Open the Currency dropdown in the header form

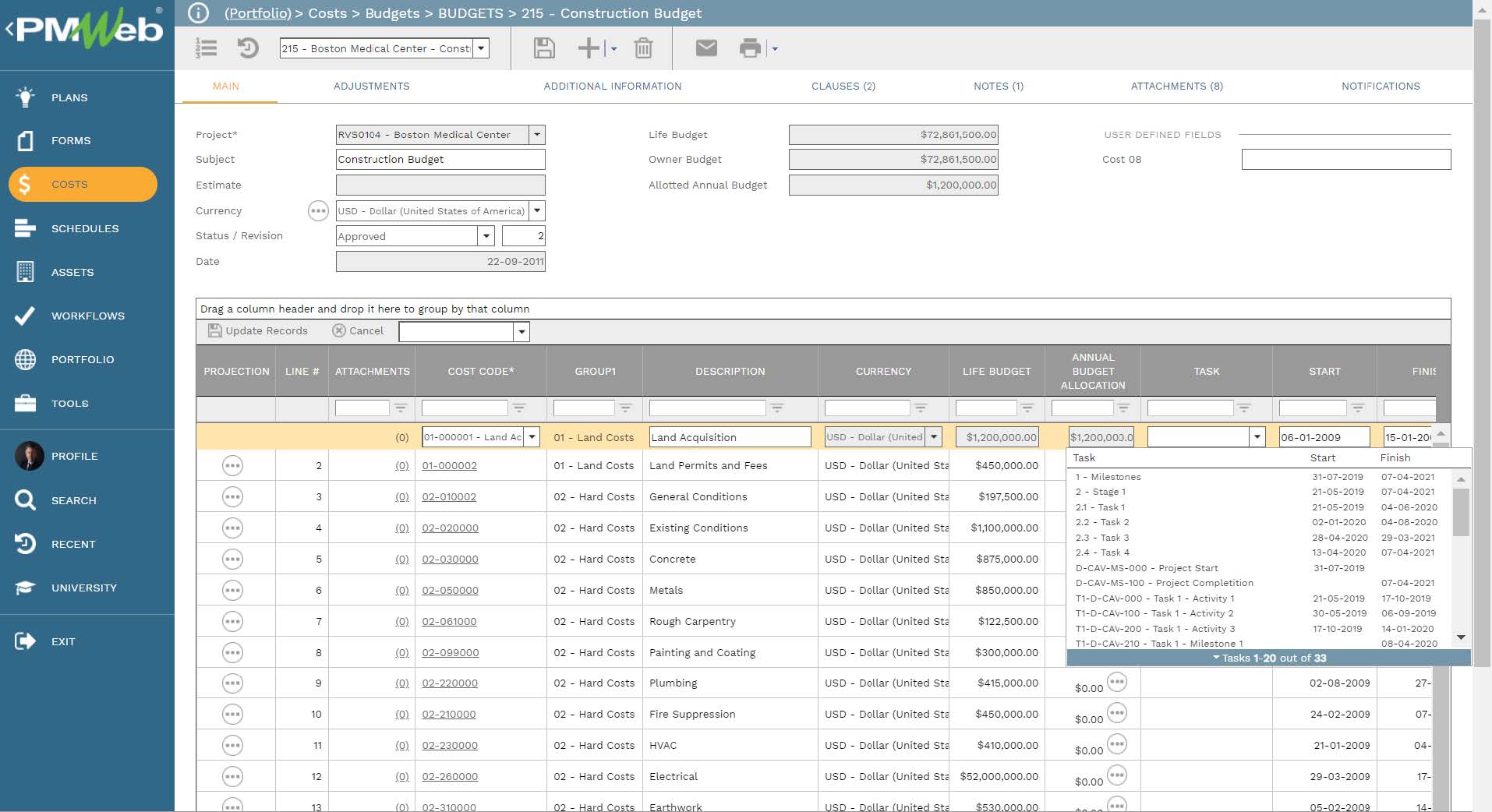(537, 210)
